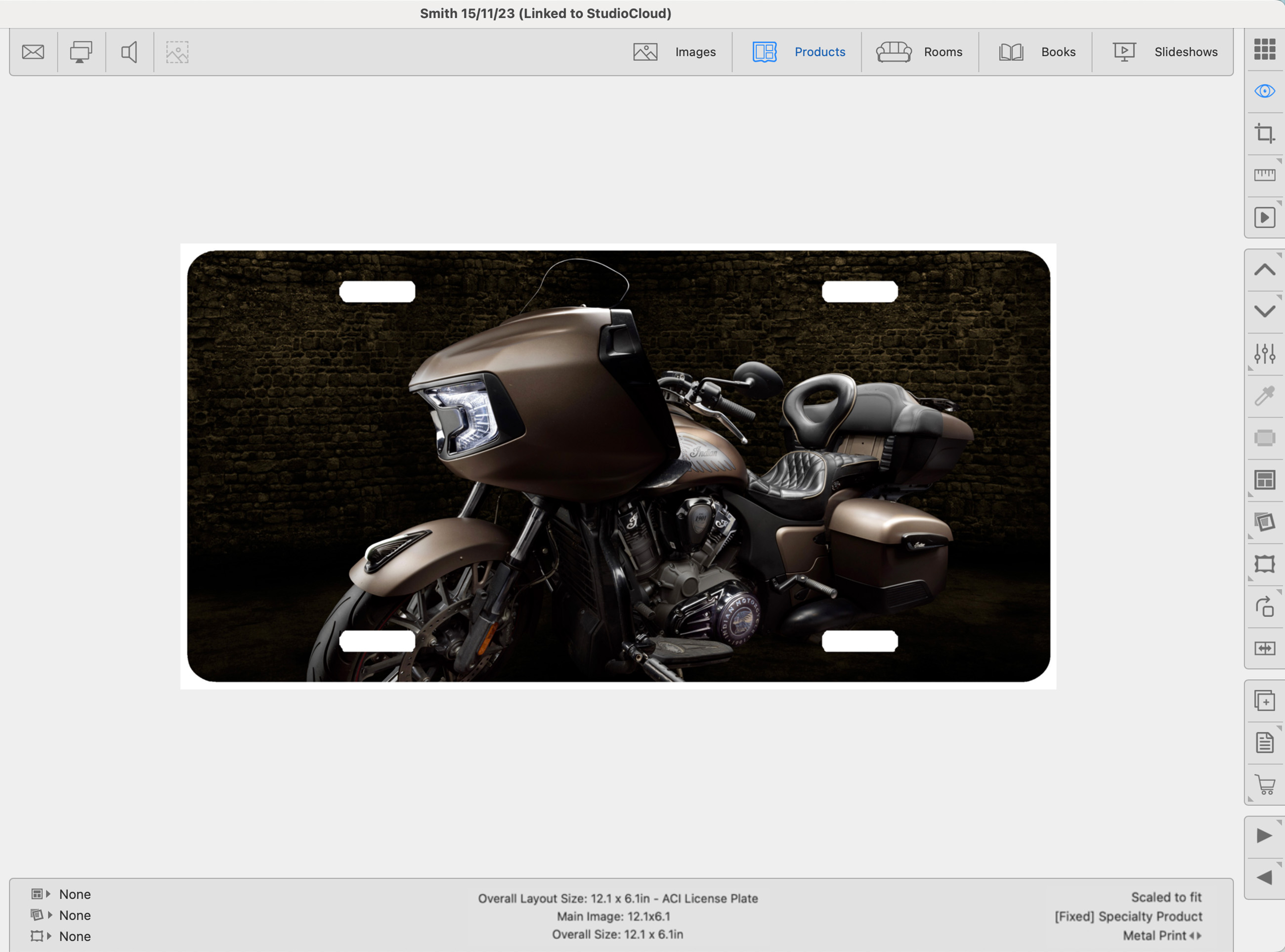Toggle the second monitor display icon
1285x952 pixels.
[x=81, y=52]
